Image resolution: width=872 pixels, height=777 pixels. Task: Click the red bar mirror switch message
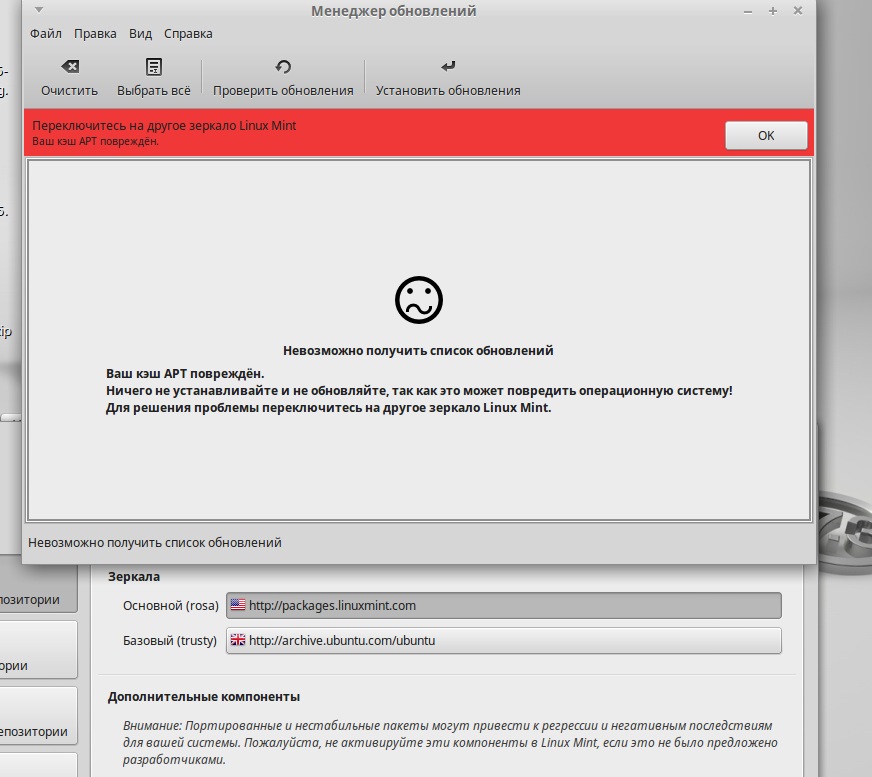point(164,127)
